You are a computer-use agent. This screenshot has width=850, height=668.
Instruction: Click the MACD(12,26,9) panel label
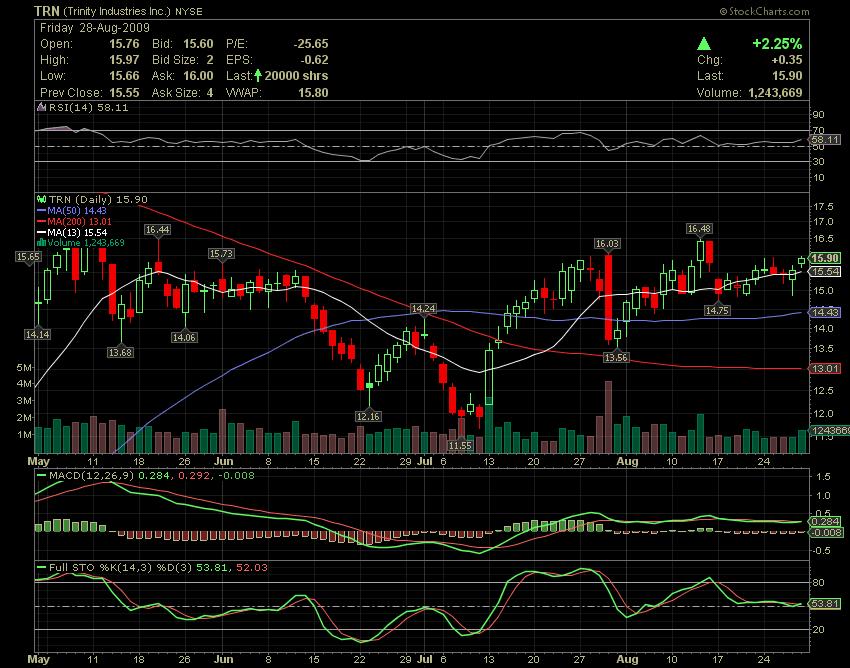[91, 476]
